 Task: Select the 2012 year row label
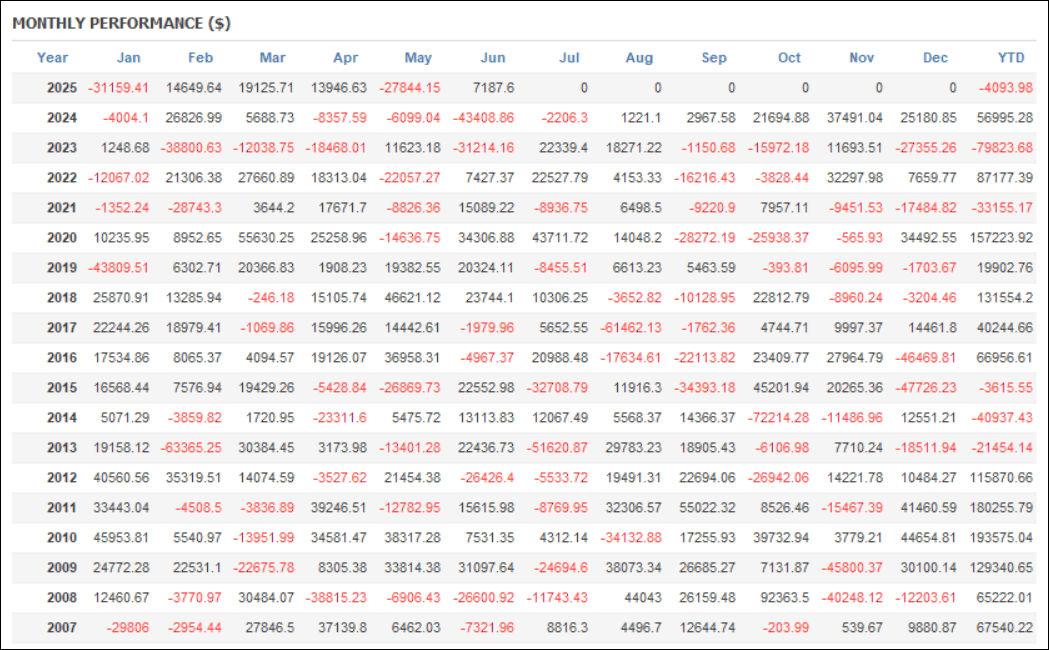click(62, 478)
